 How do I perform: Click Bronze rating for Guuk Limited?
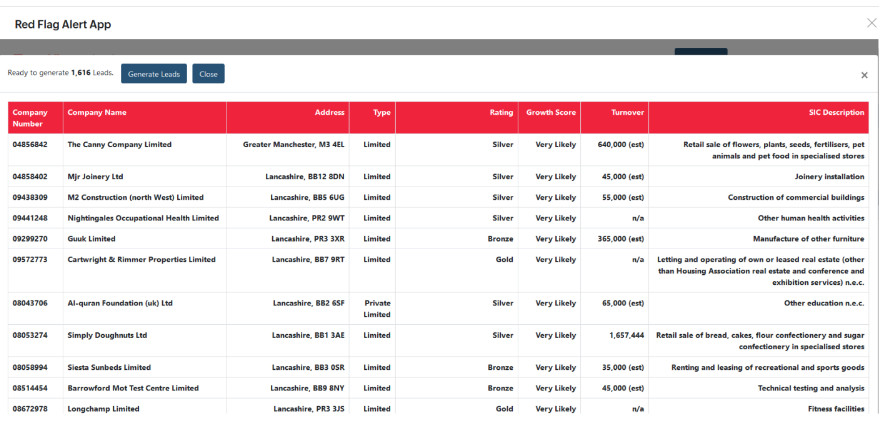click(x=501, y=239)
